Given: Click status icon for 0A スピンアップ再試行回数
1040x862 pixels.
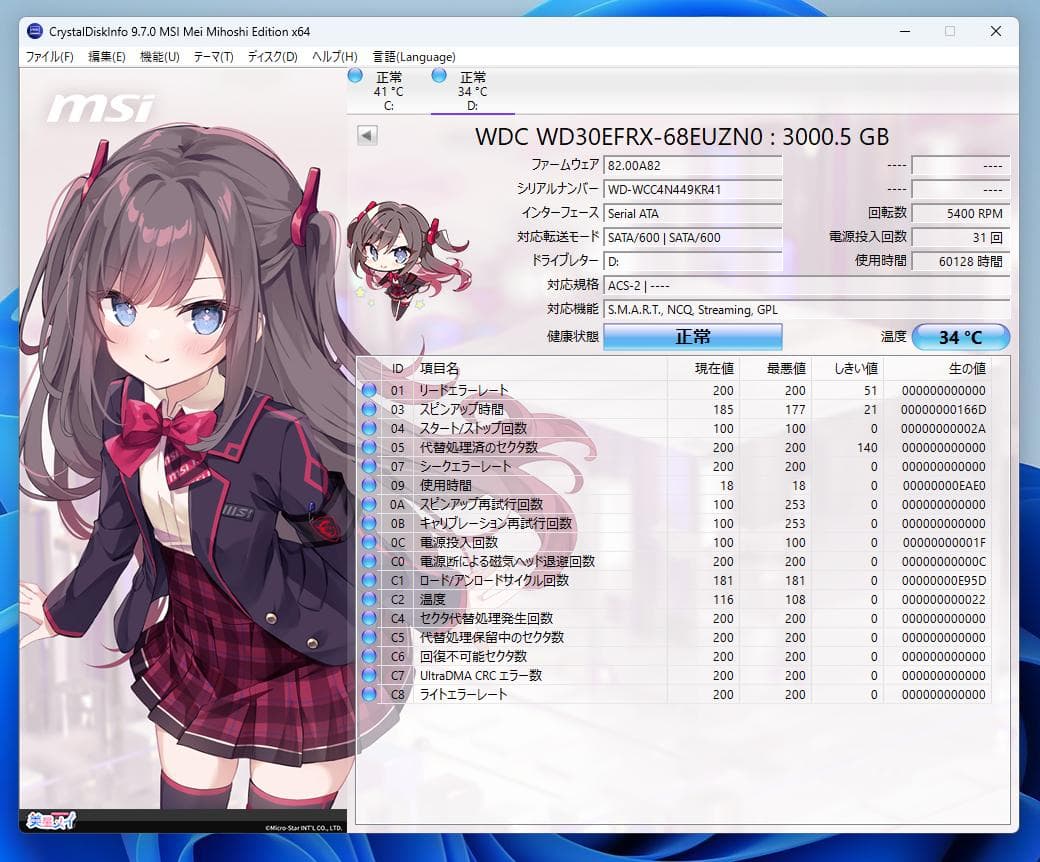Looking at the screenshot, I should [369, 505].
